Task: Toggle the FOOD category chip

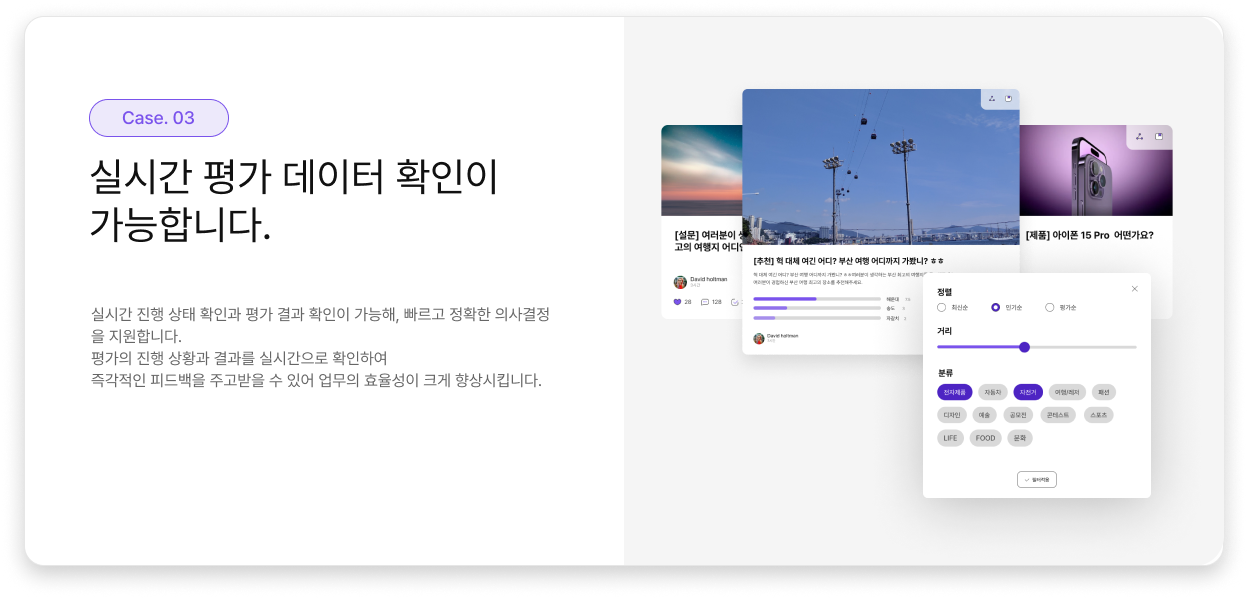Action: point(985,438)
